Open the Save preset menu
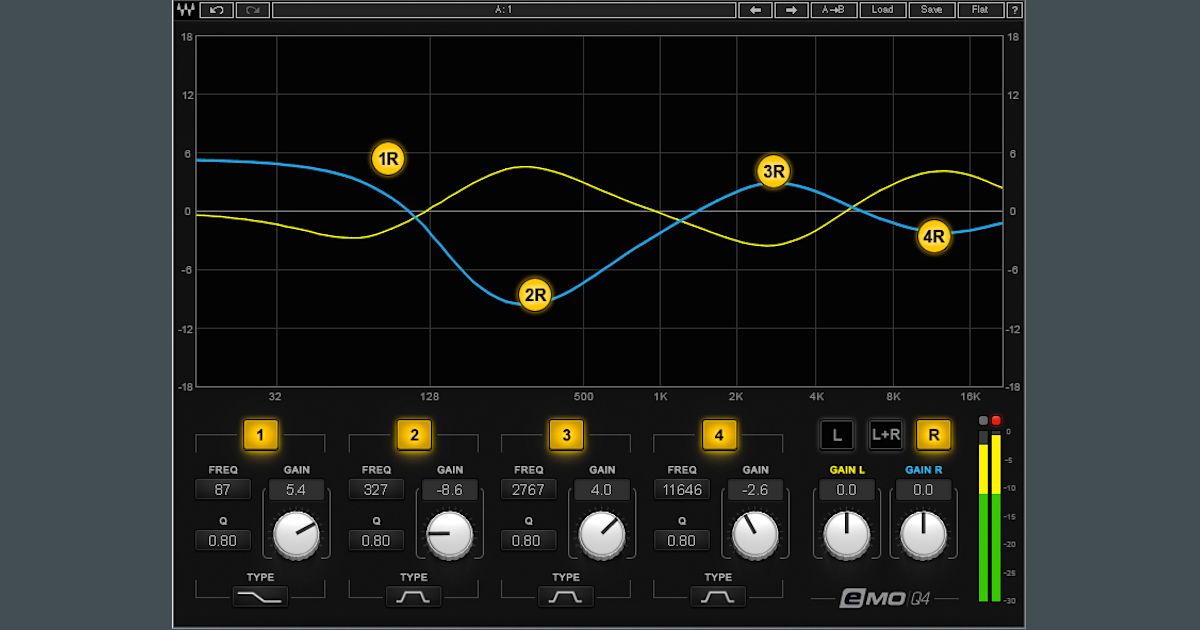 tap(932, 10)
